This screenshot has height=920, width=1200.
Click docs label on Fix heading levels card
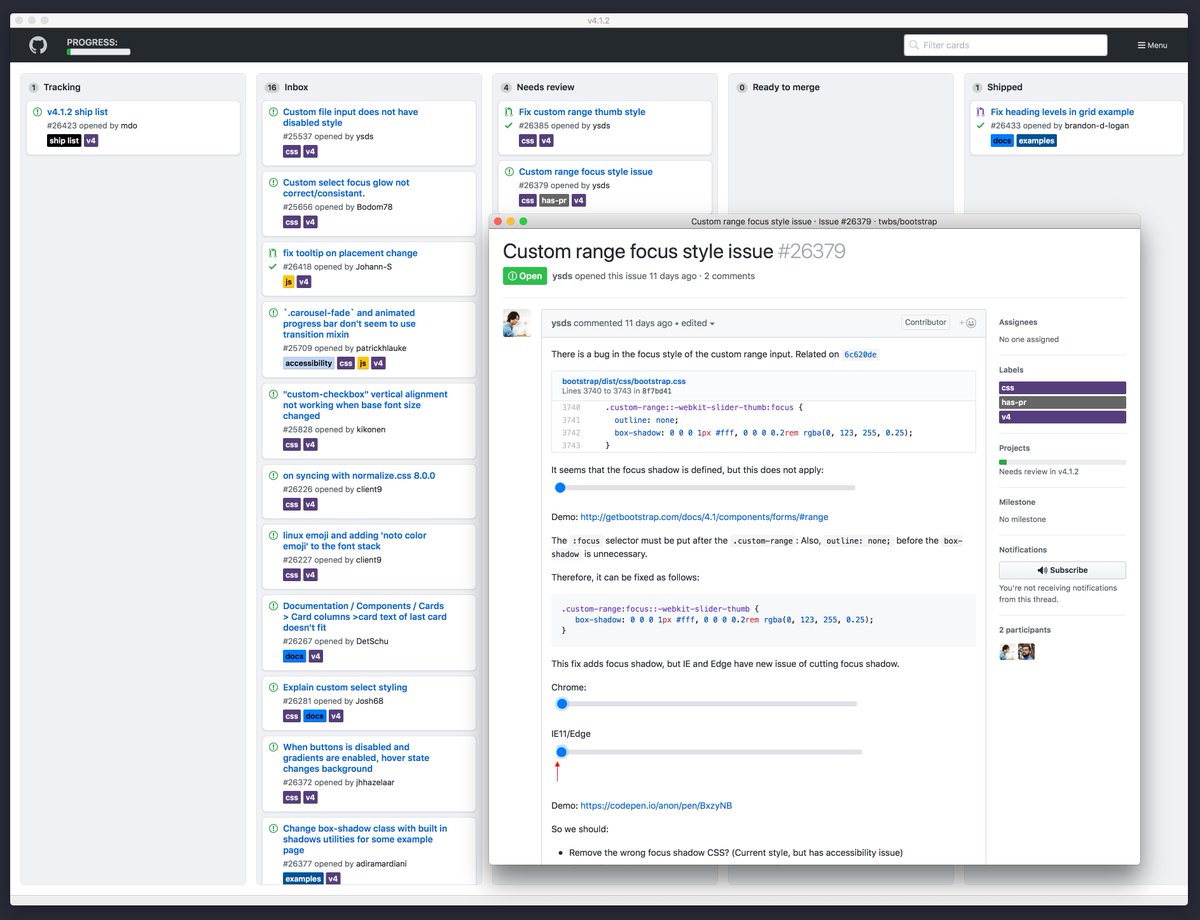1002,141
